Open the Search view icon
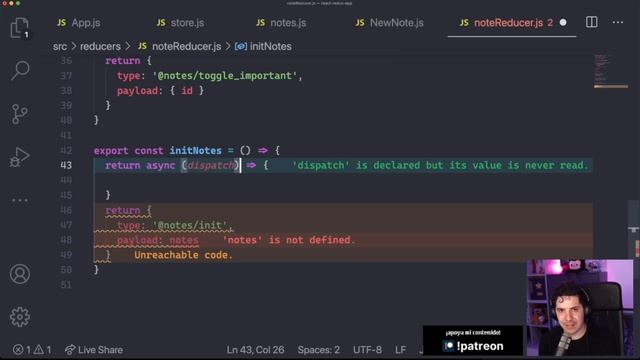This screenshot has height=360, width=640. click(20, 70)
